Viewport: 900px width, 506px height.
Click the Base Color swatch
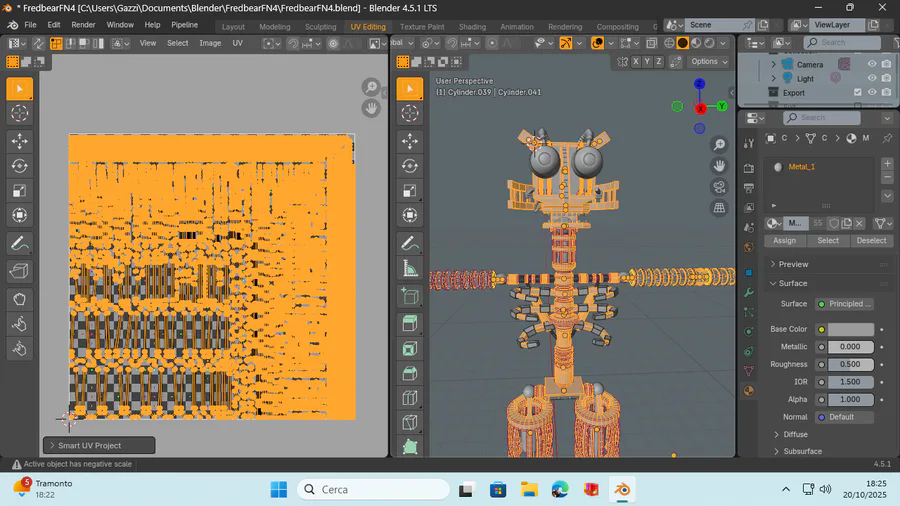tap(850, 329)
